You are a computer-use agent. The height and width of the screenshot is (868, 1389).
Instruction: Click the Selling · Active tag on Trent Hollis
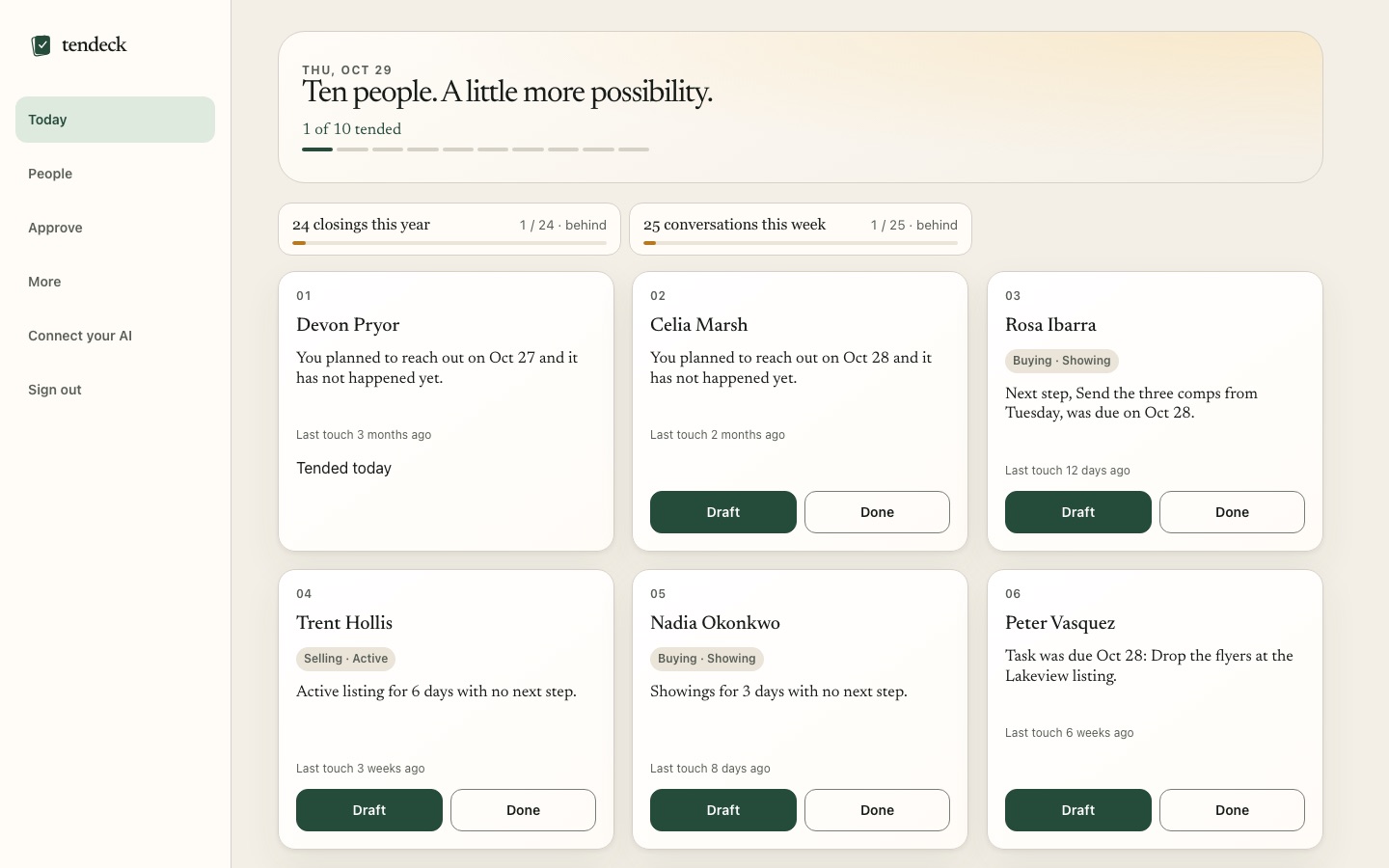click(345, 659)
